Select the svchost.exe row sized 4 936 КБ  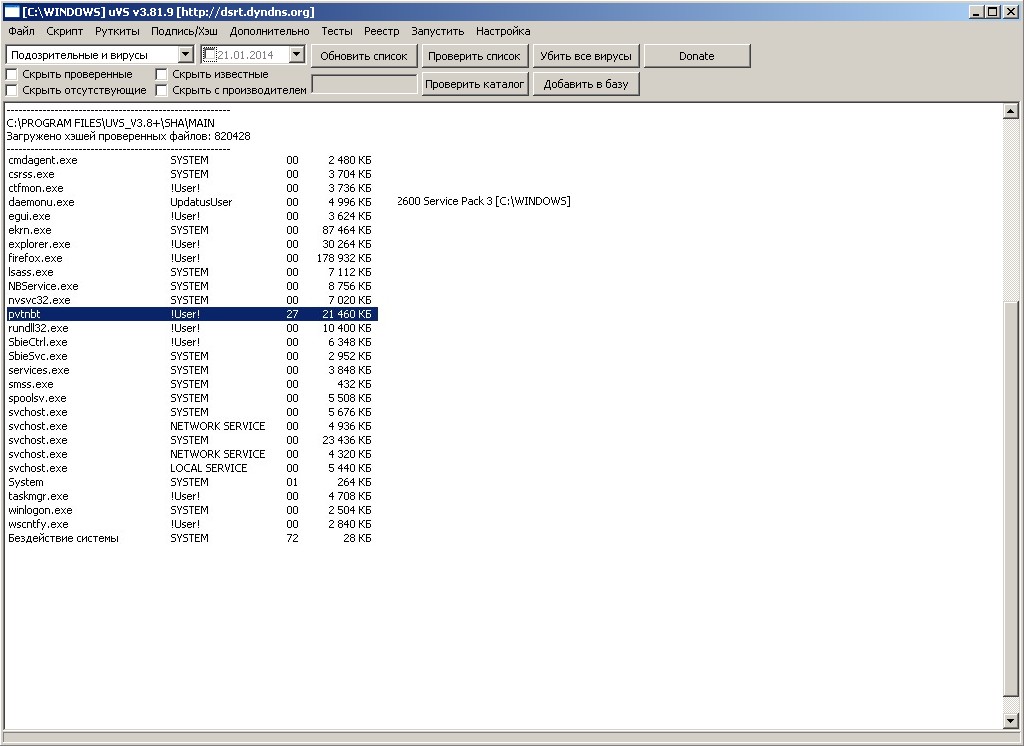pos(191,426)
